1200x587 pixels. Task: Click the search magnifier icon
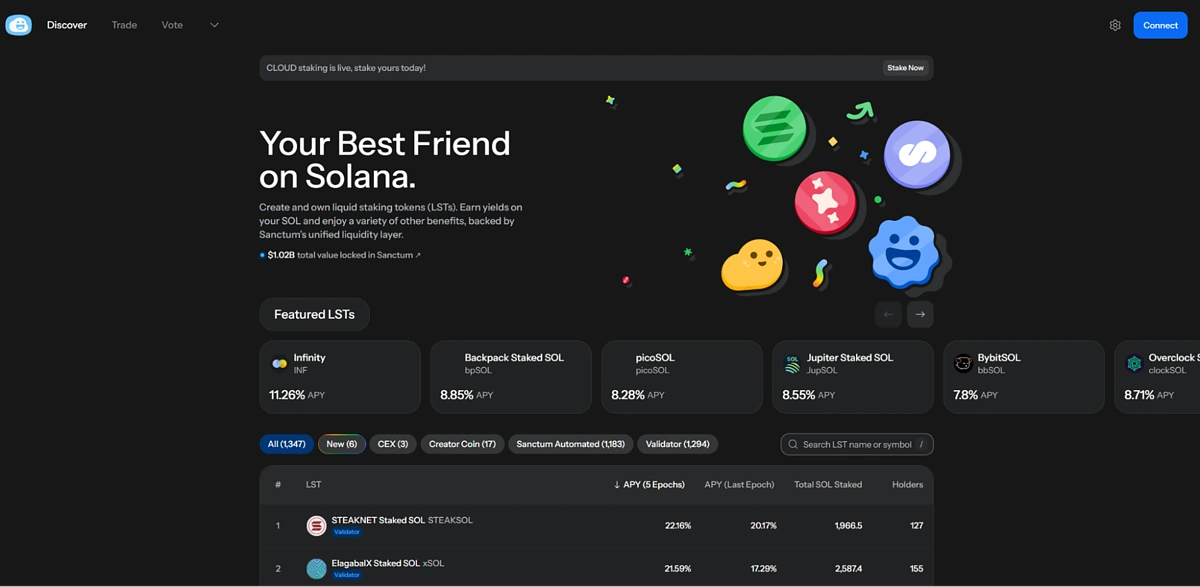tap(794, 444)
